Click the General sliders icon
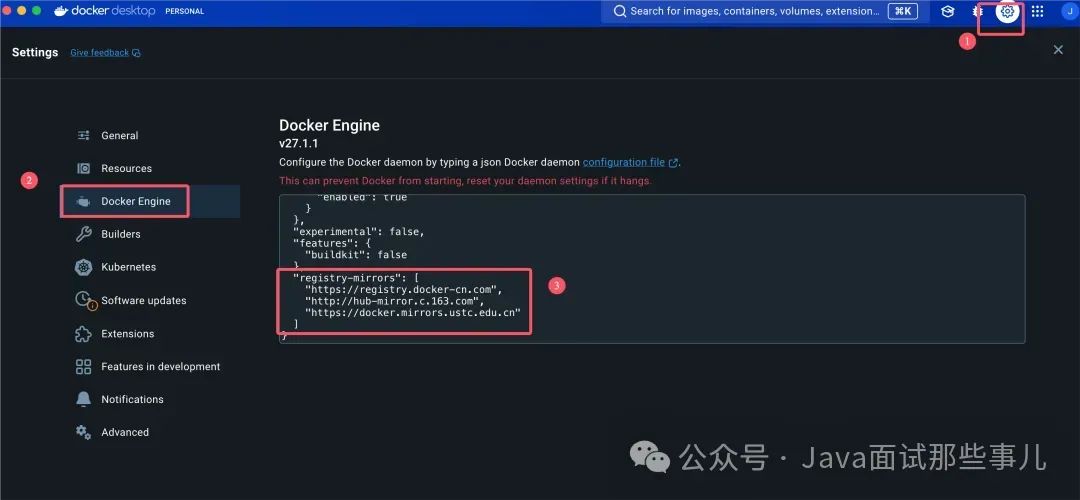This screenshot has height=500, width=1080. point(83,136)
